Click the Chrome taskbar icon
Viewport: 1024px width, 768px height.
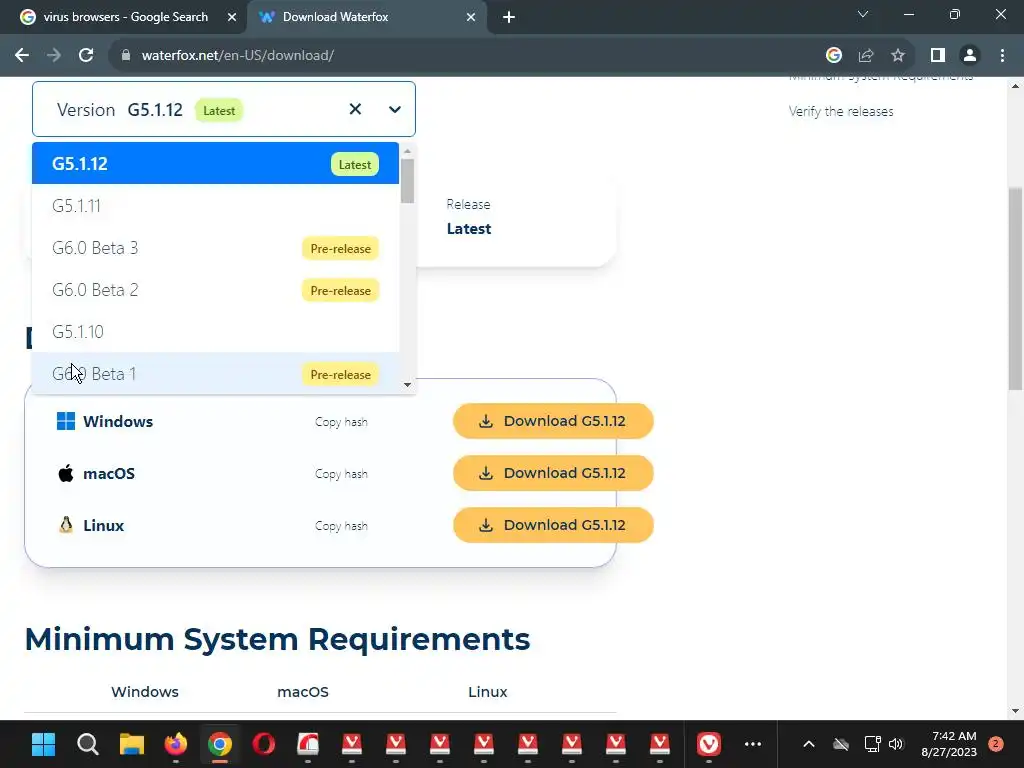point(219,744)
